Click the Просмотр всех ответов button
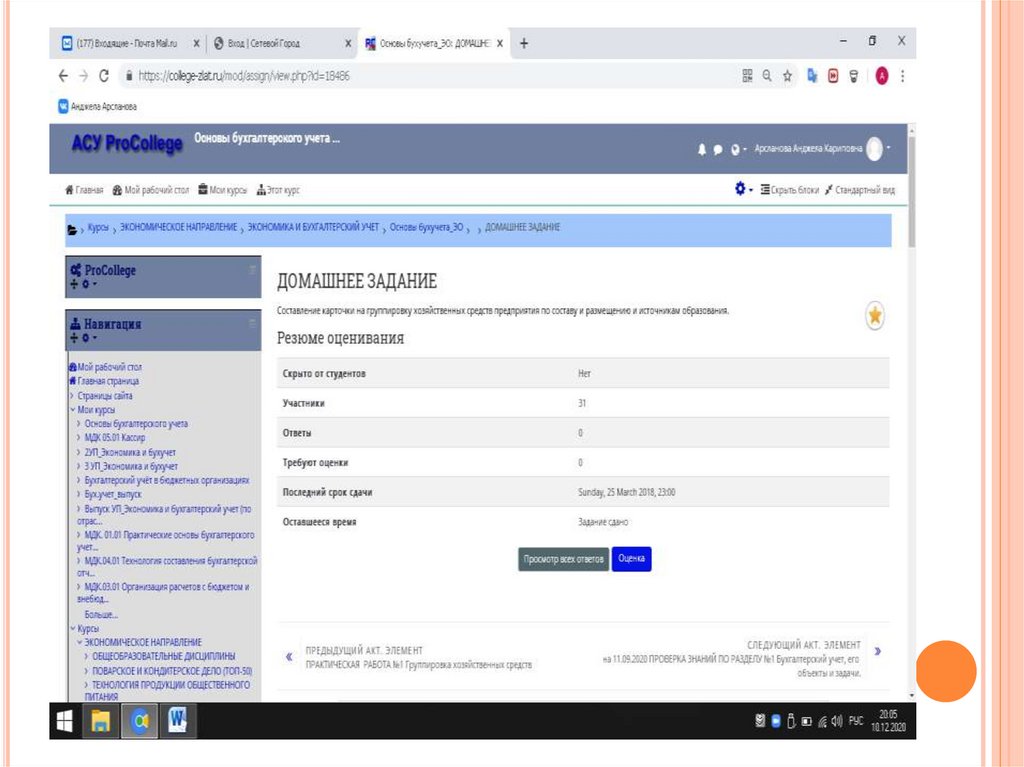Image resolution: width=1024 pixels, height=767 pixels. 564,559
